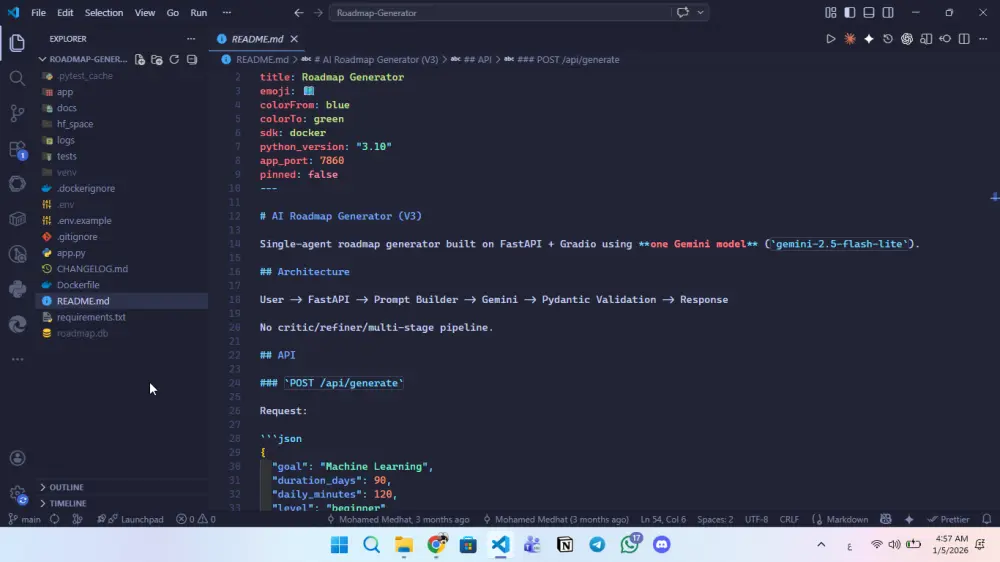Open Windows Start menu
The width and height of the screenshot is (1000, 562).
point(339,545)
